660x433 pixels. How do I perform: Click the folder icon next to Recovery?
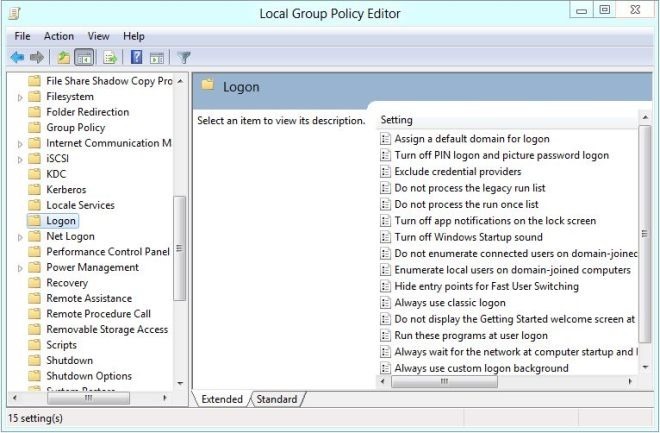(x=35, y=283)
